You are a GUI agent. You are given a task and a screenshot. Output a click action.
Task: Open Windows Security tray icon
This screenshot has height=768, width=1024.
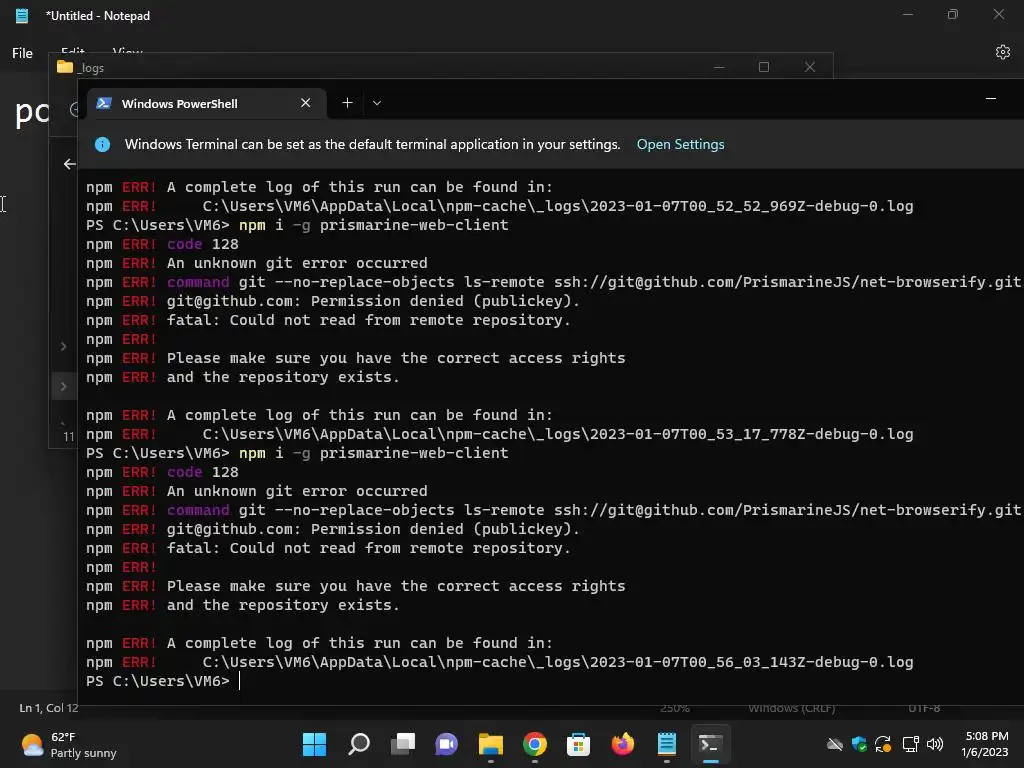(x=859, y=744)
